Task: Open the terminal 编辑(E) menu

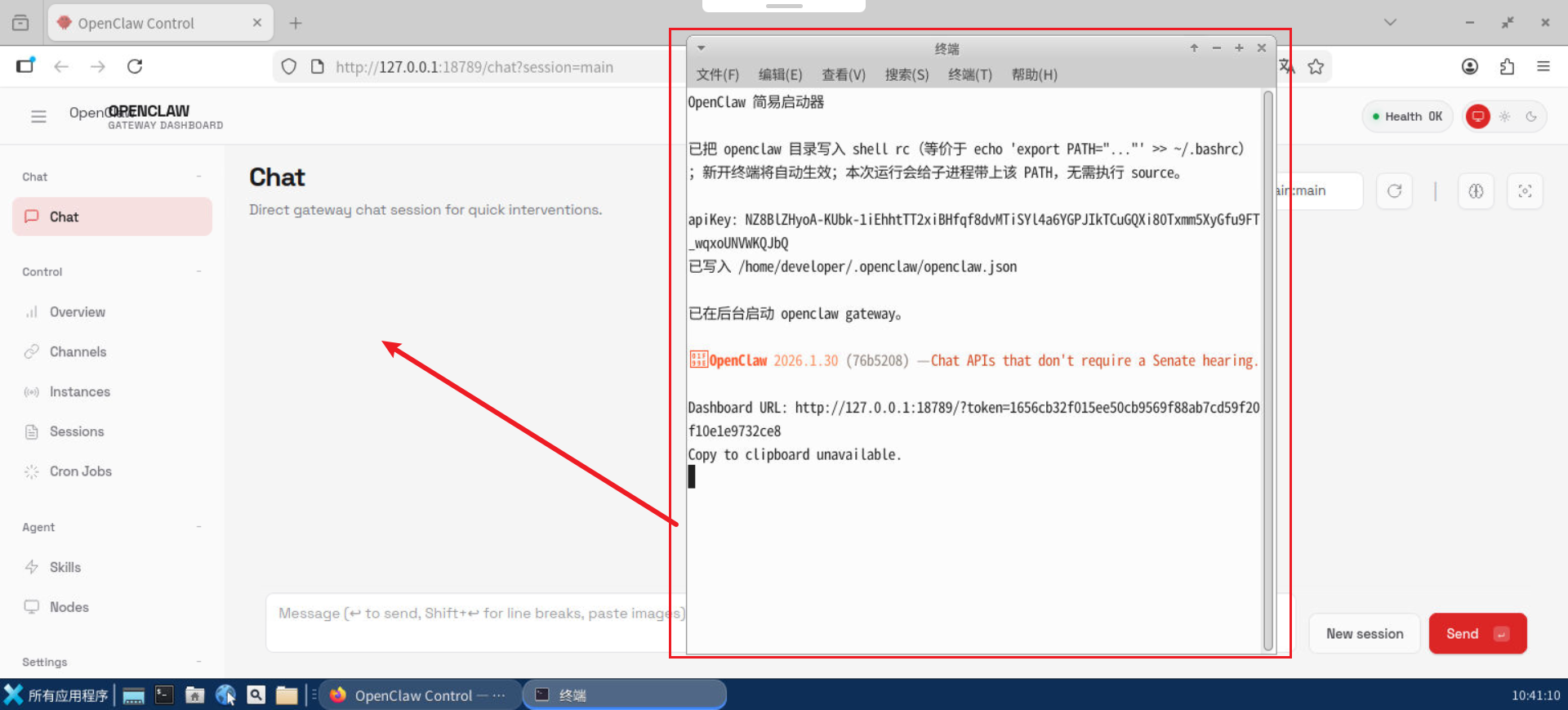Action: coord(780,75)
